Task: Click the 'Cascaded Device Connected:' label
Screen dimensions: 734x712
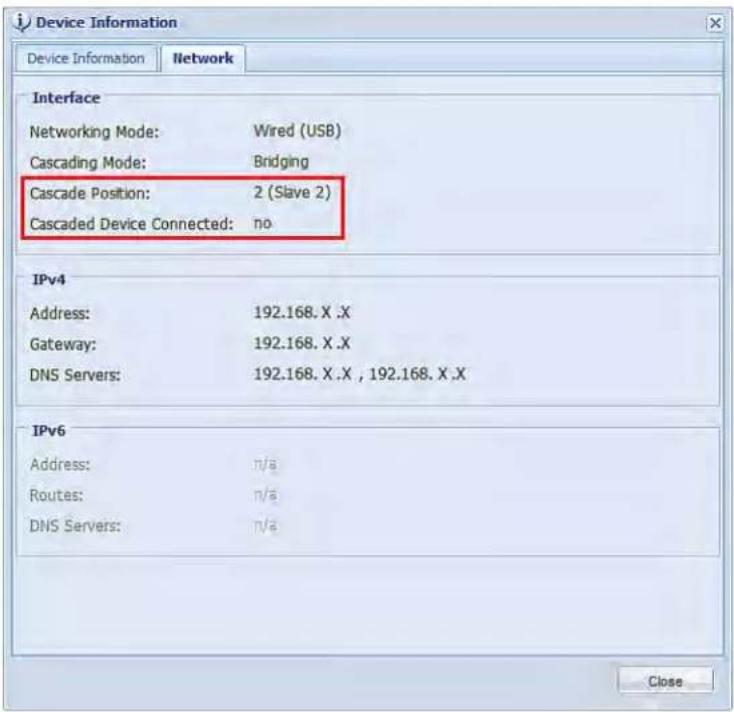Action: (x=132, y=224)
